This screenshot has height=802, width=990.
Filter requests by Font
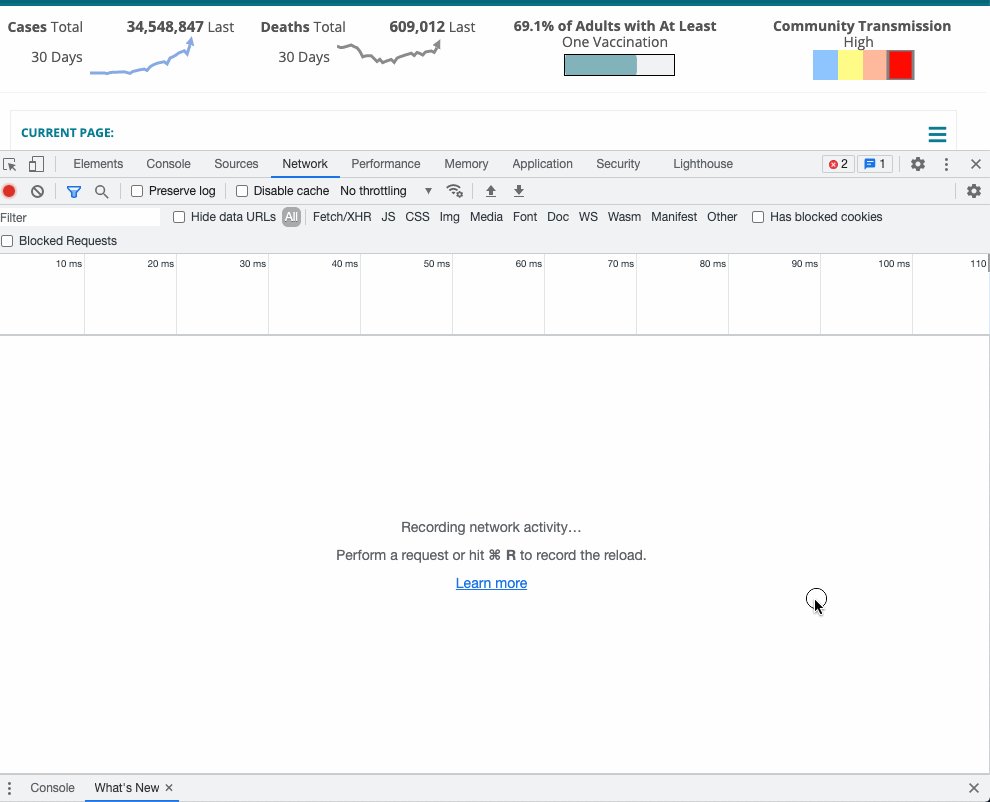coord(525,217)
